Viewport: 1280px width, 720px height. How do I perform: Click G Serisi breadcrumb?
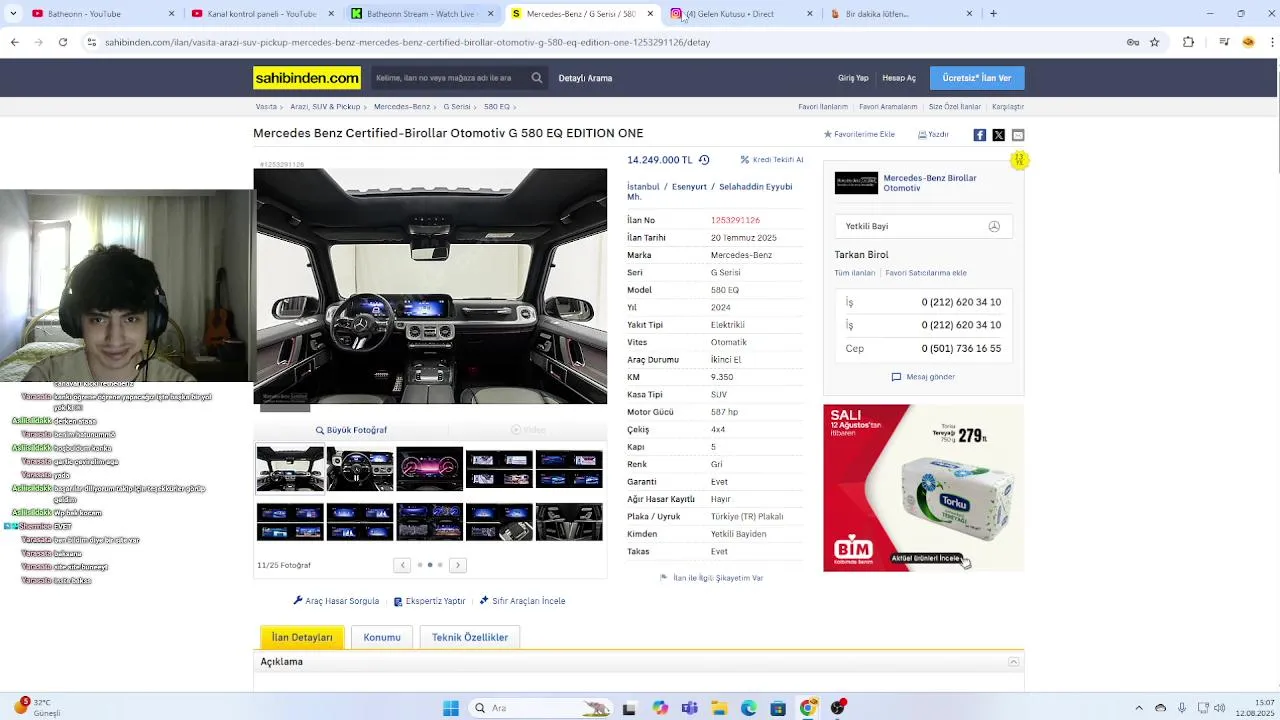point(456,107)
